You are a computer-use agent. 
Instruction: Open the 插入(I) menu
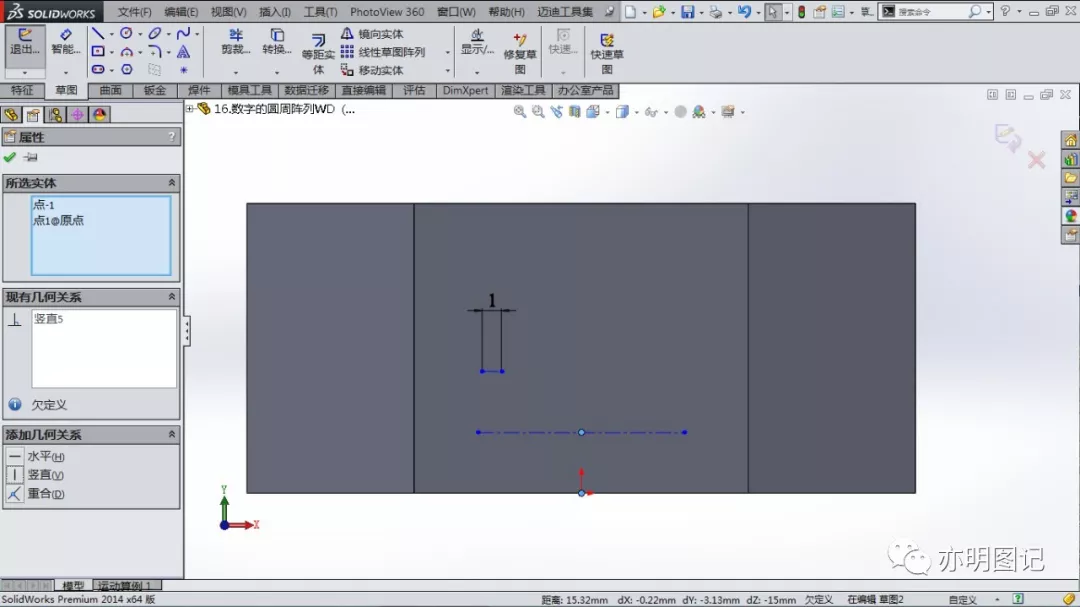275,12
